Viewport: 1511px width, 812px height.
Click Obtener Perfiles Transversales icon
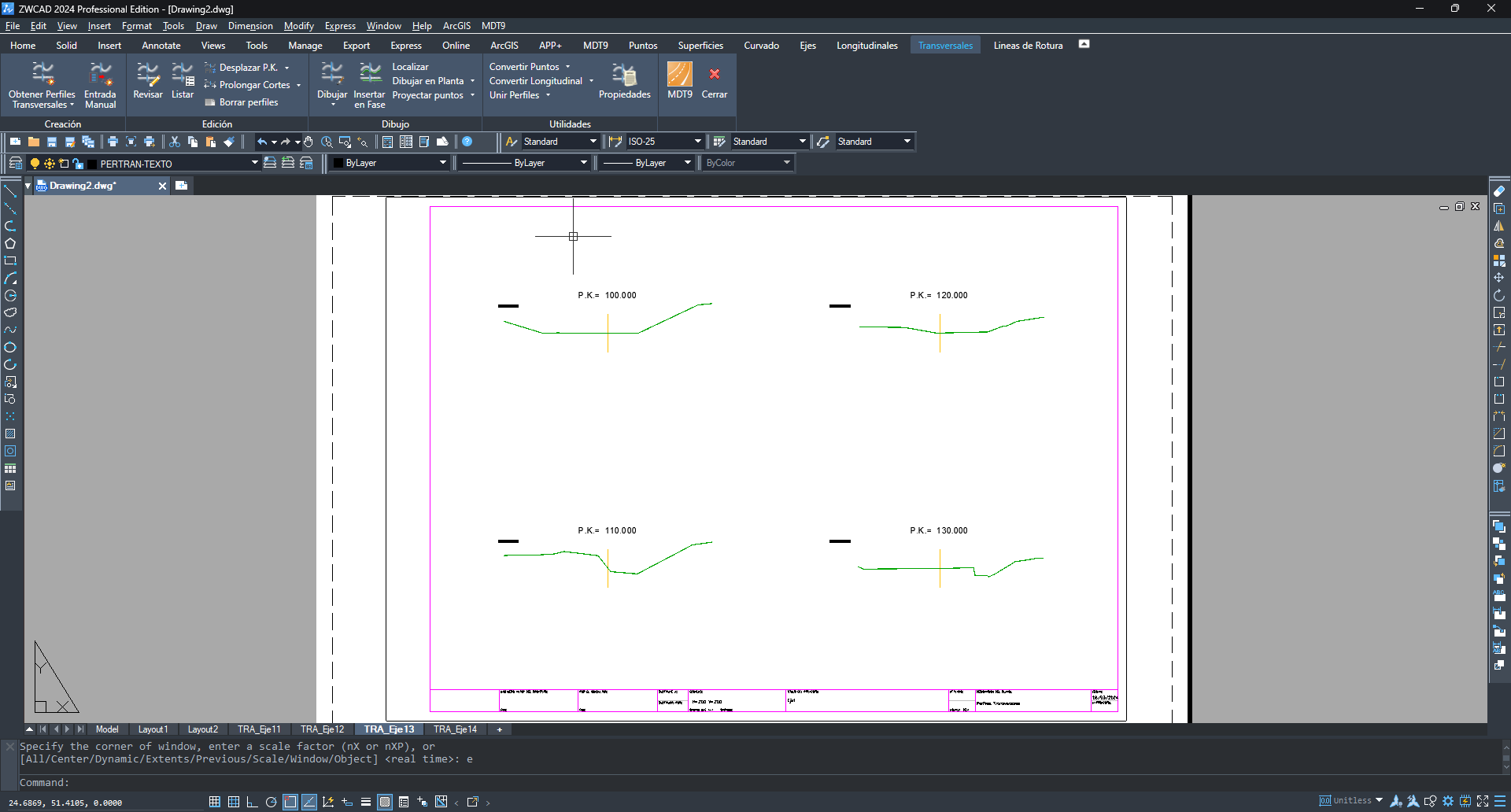42,75
